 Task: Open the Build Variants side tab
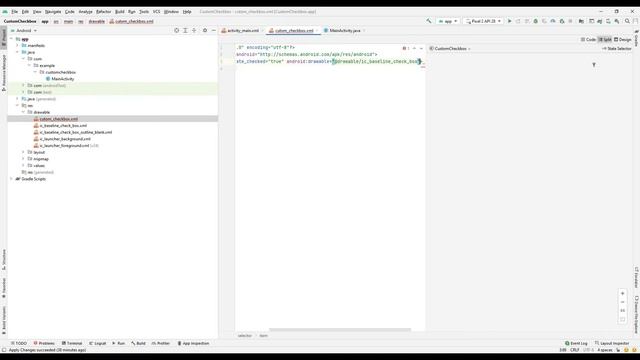(x=4, y=320)
